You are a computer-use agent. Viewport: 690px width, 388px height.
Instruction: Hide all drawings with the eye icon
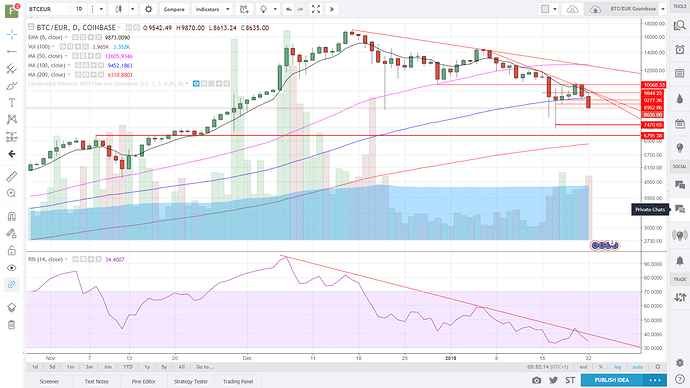coord(12,268)
